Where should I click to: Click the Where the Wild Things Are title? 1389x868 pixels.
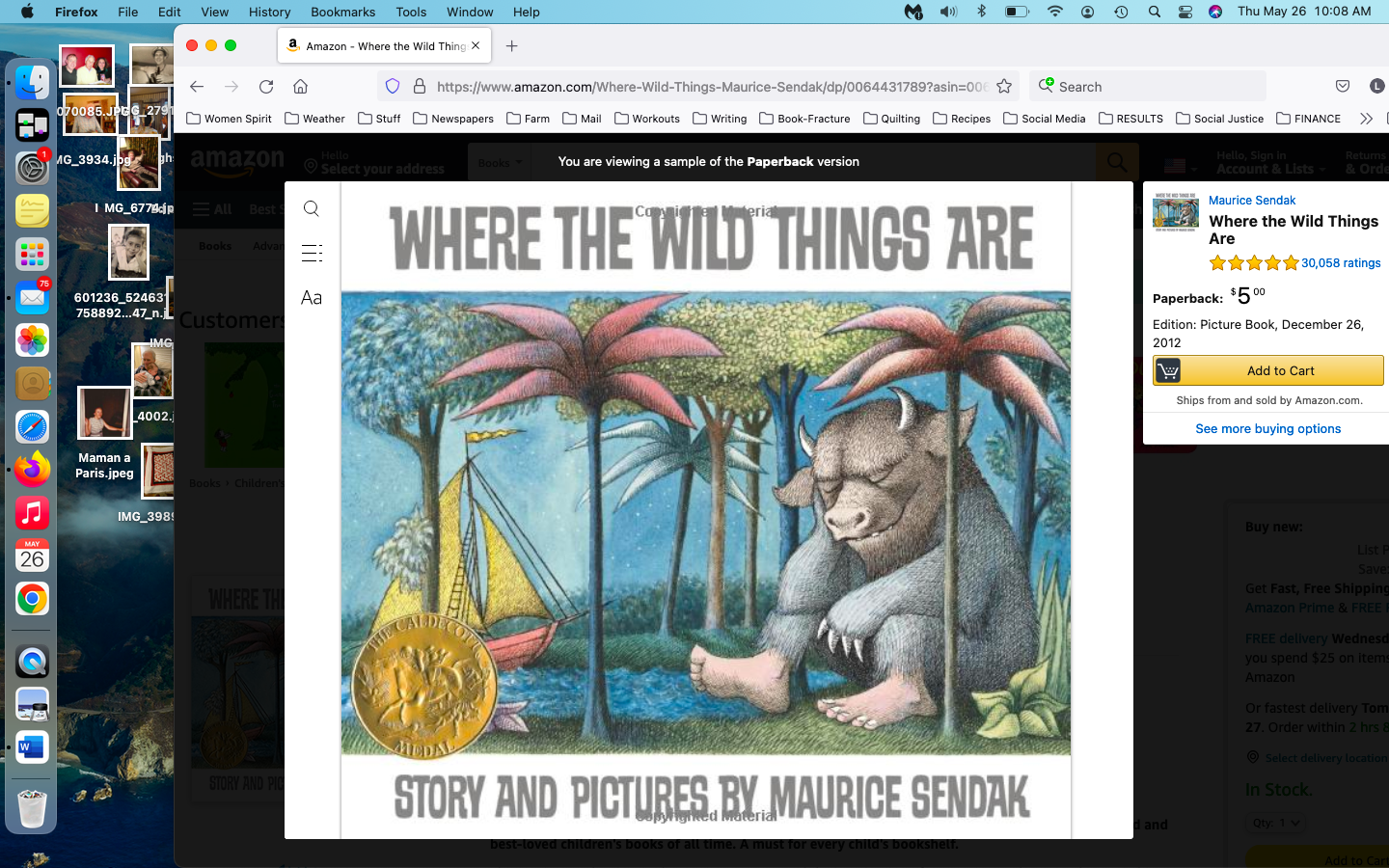(1294, 230)
